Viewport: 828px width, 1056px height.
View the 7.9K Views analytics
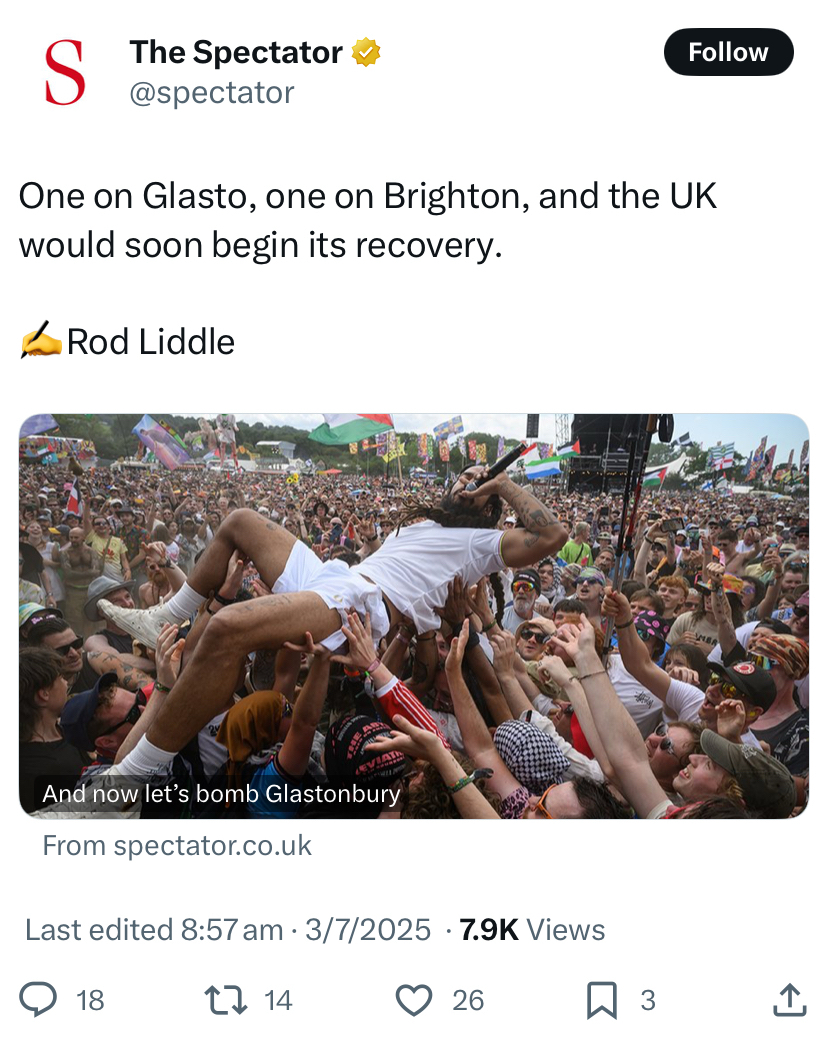tap(532, 930)
